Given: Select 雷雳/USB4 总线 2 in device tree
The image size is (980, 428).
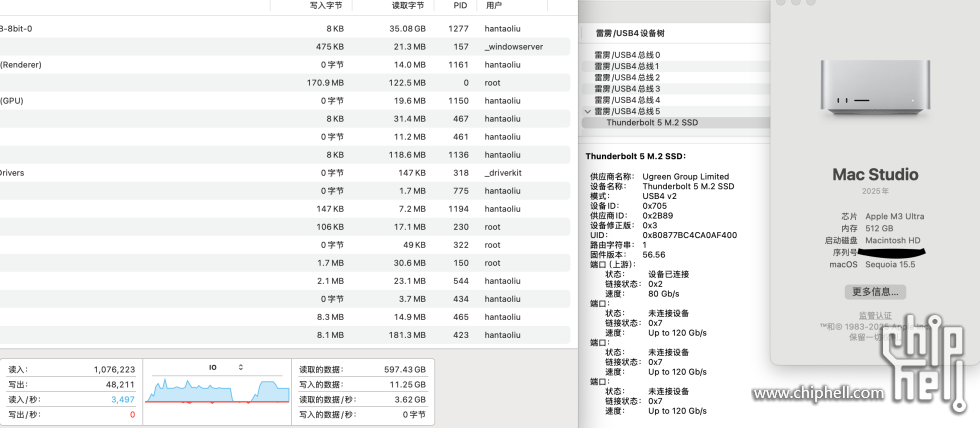Looking at the screenshot, I should click(627, 77).
